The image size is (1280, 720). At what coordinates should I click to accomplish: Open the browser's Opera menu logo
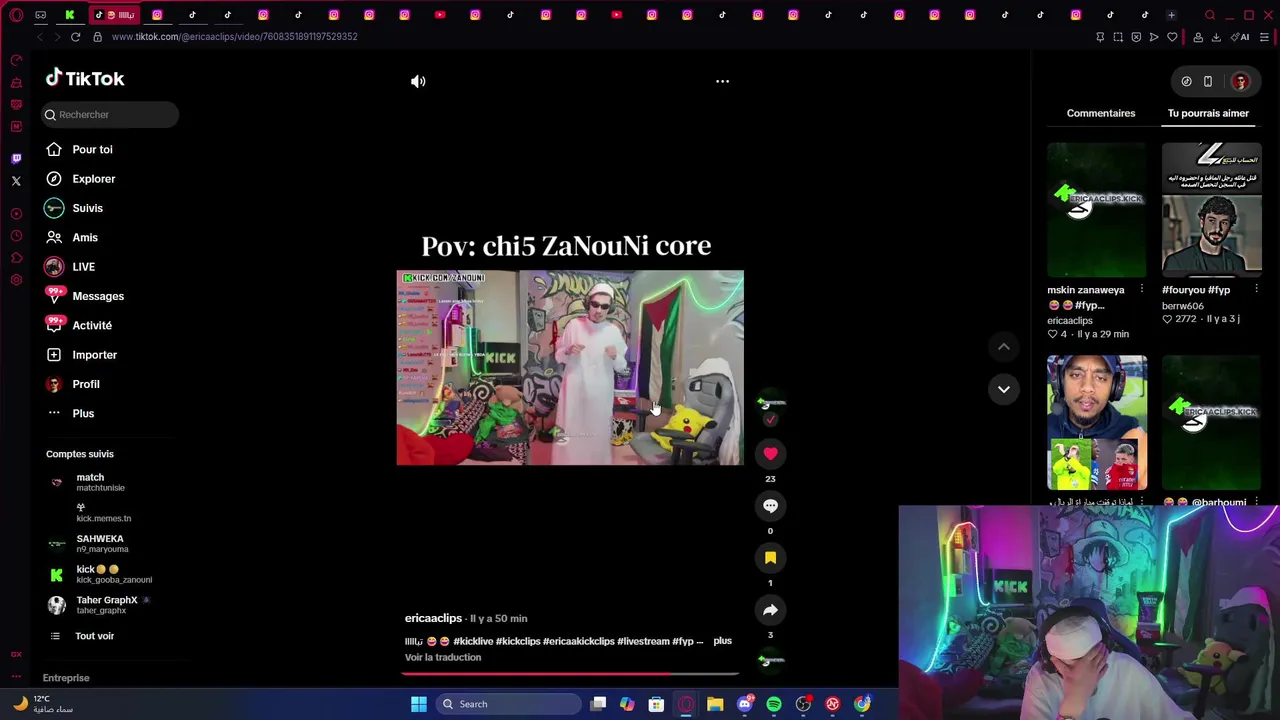coord(16,15)
